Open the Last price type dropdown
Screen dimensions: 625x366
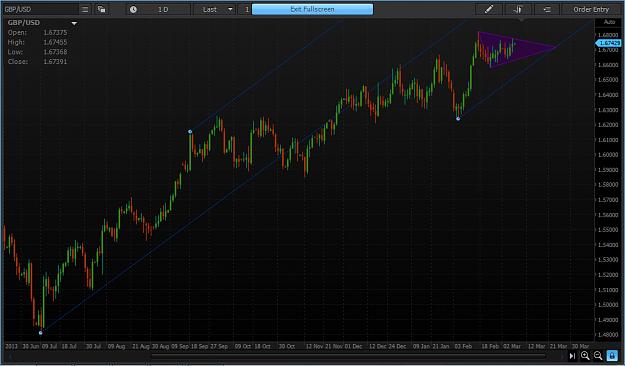coord(215,9)
